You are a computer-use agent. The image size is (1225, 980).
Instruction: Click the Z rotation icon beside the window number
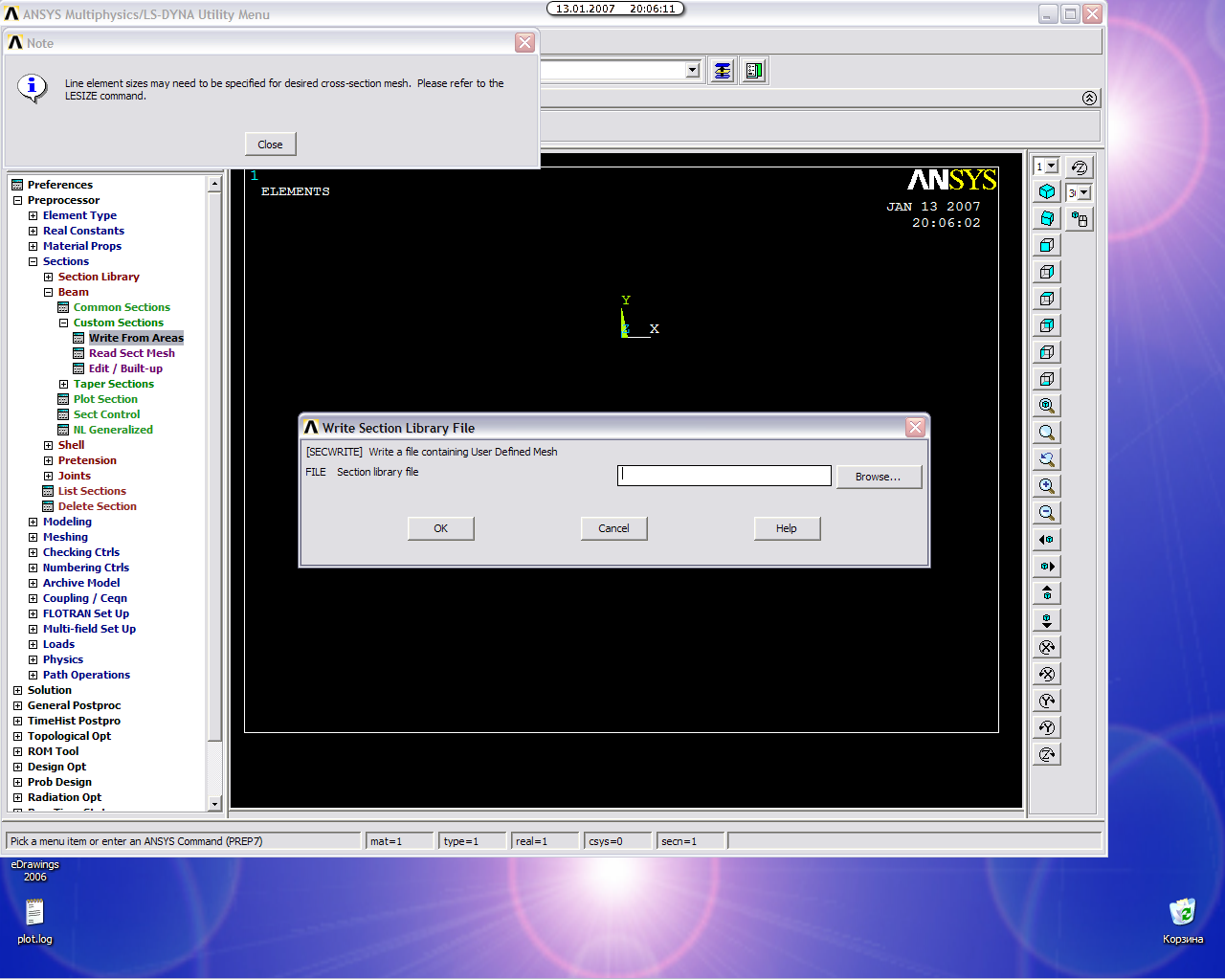coord(1080,167)
